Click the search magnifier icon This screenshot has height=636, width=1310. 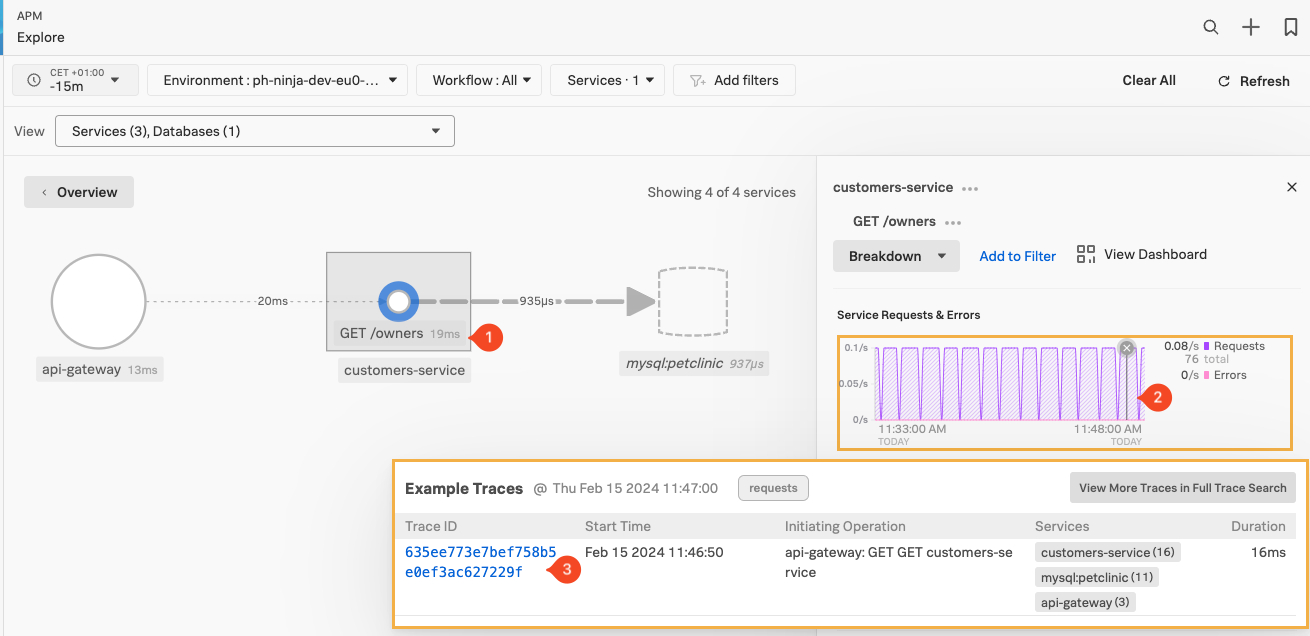click(x=1210, y=28)
